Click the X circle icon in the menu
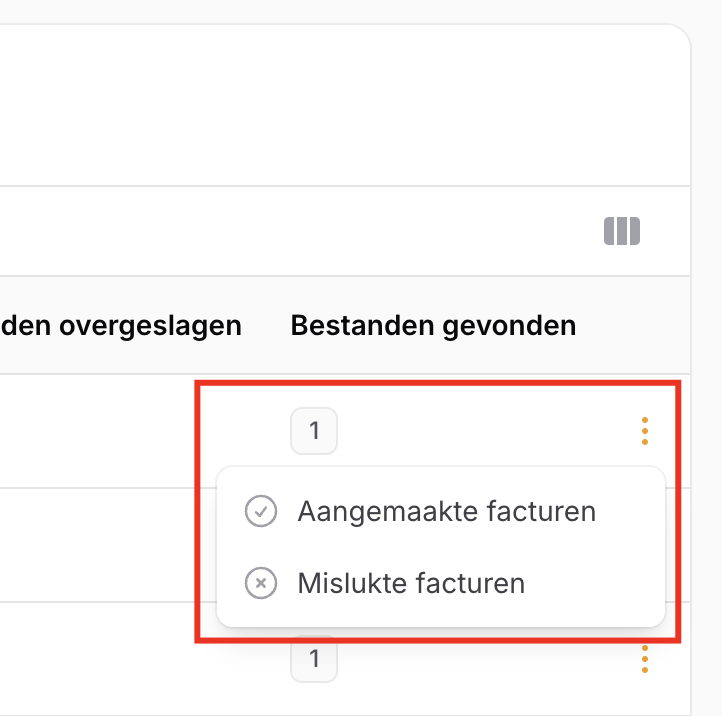 [261, 583]
